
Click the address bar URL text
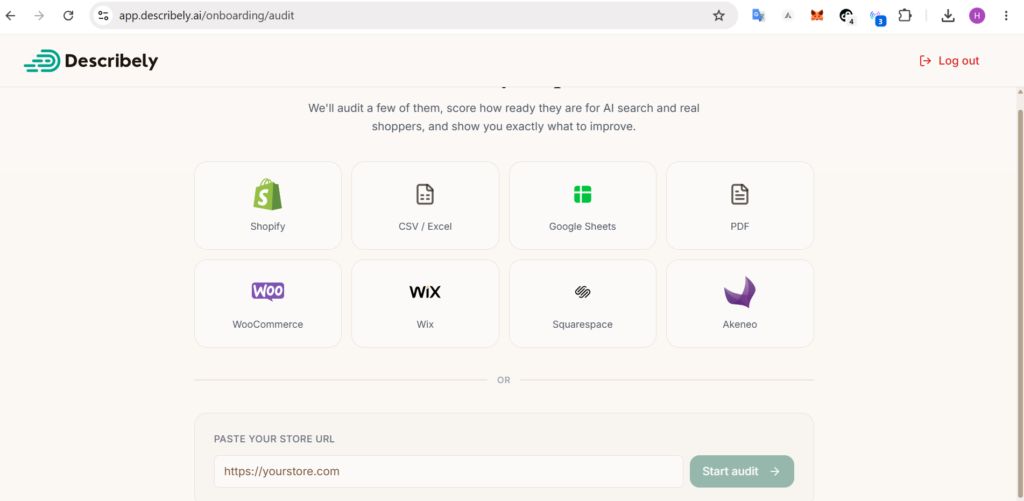(206, 16)
